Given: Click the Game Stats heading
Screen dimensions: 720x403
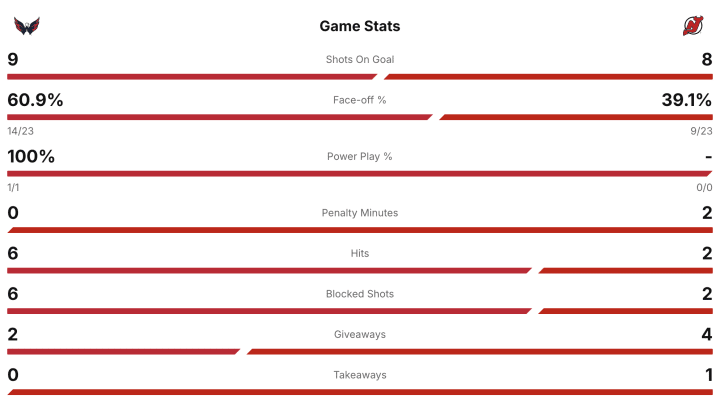Looking at the screenshot, I should [x=360, y=26].
